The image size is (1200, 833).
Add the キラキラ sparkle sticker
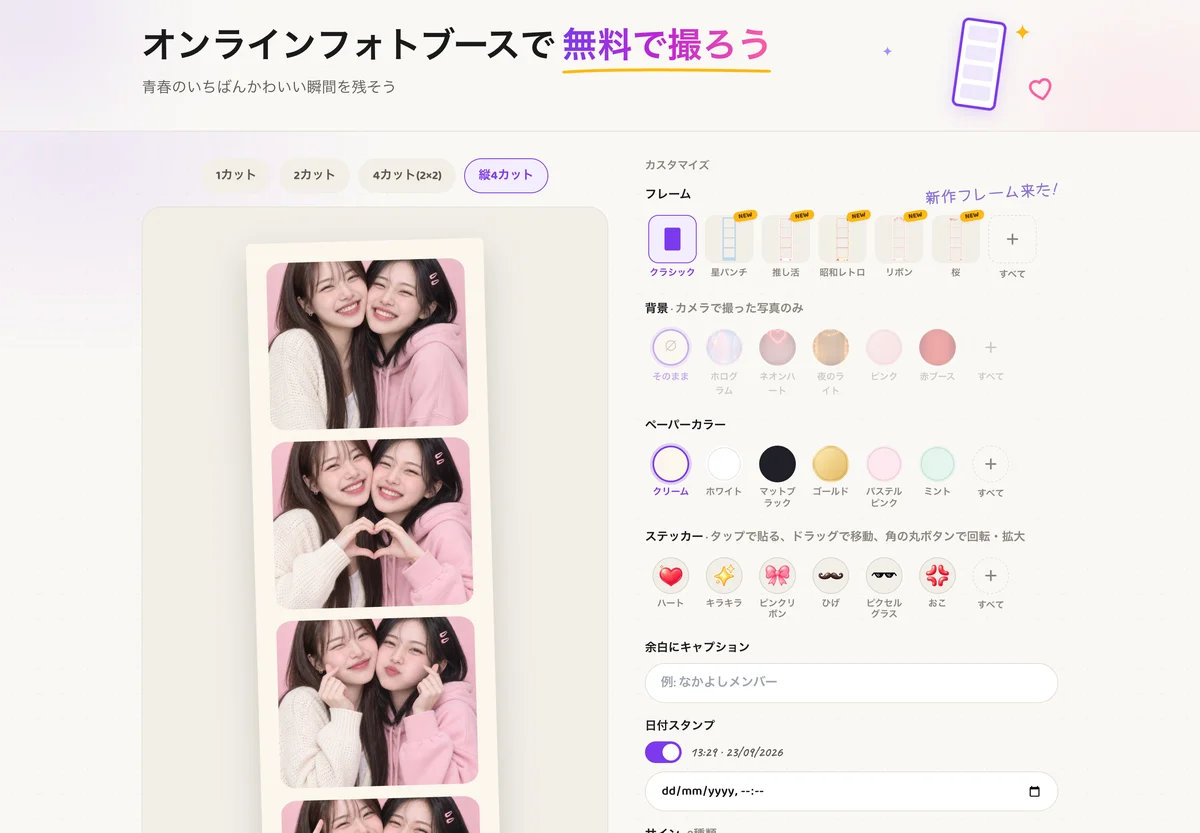[x=724, y=576]
